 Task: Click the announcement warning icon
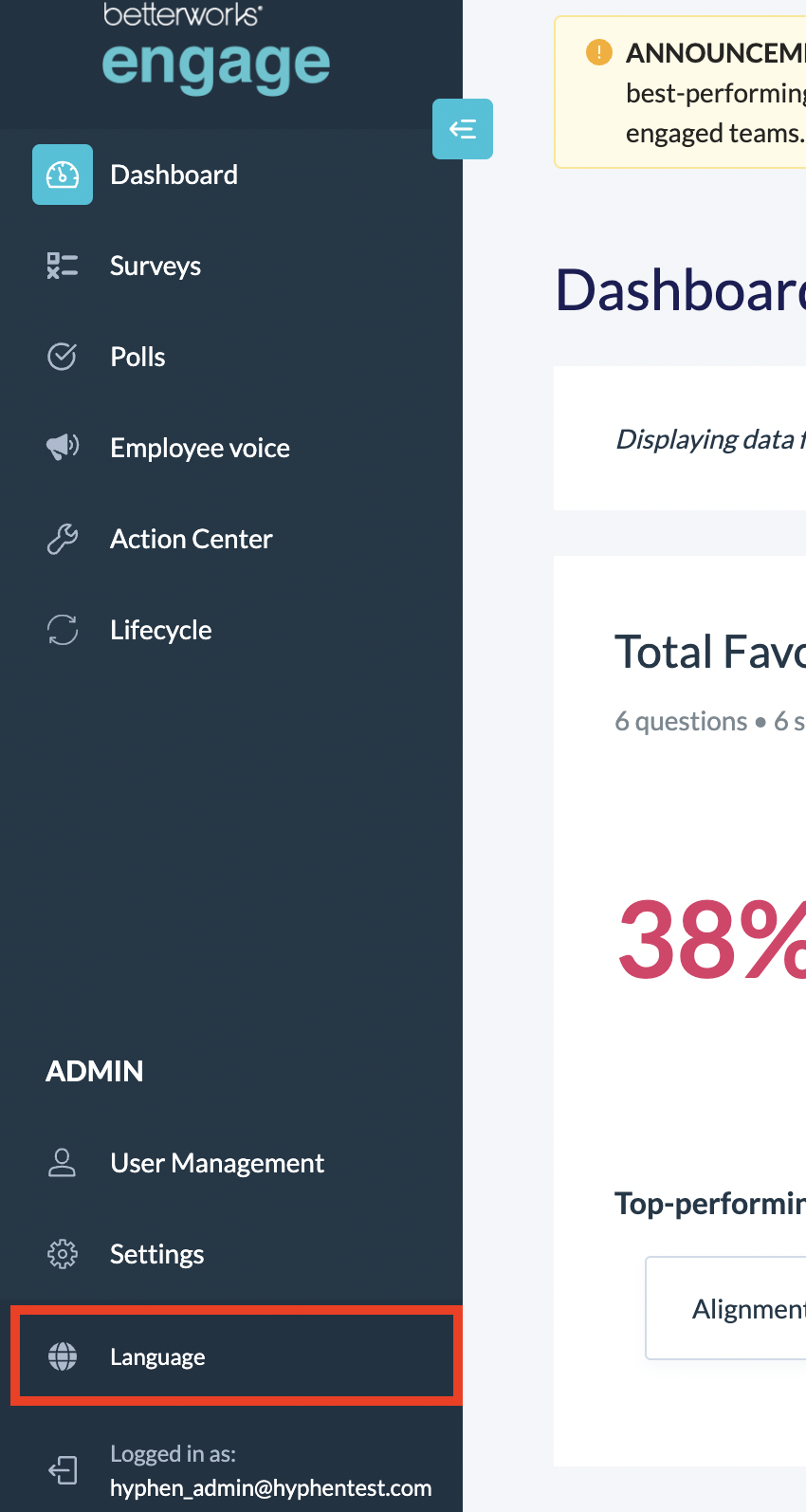point(599,52)
